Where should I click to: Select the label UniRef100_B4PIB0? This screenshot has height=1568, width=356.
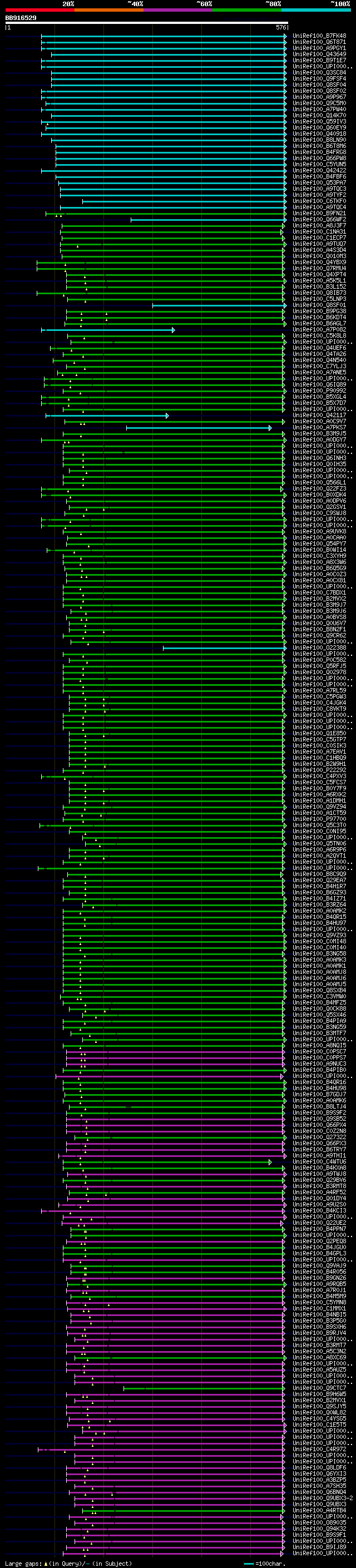click(319, 1070)
